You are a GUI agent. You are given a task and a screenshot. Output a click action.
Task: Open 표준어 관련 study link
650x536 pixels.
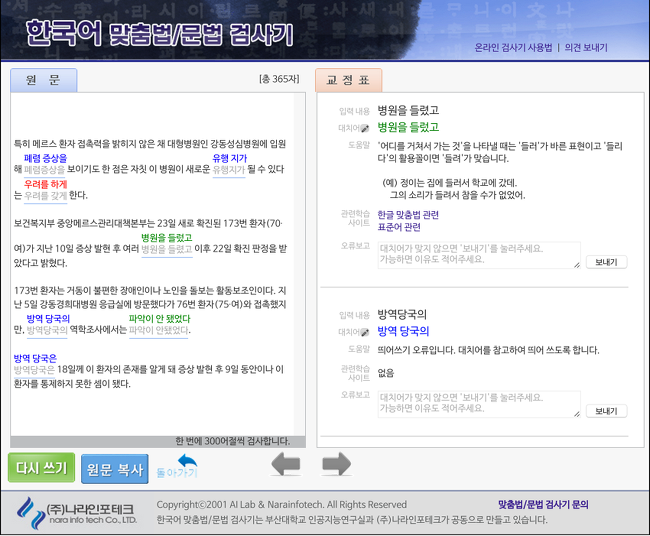tap(399, 227)
